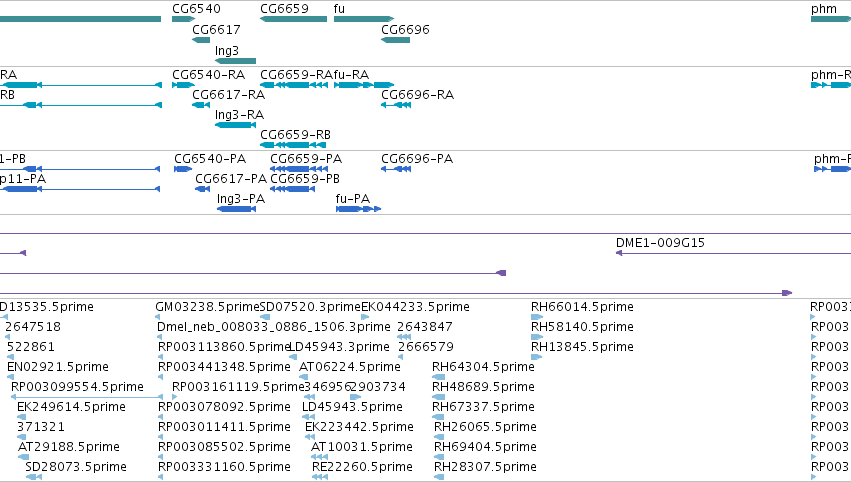Open the RP003099554.5prime EST
Viewport: 851px width, 482px height.
pos(87,397)
